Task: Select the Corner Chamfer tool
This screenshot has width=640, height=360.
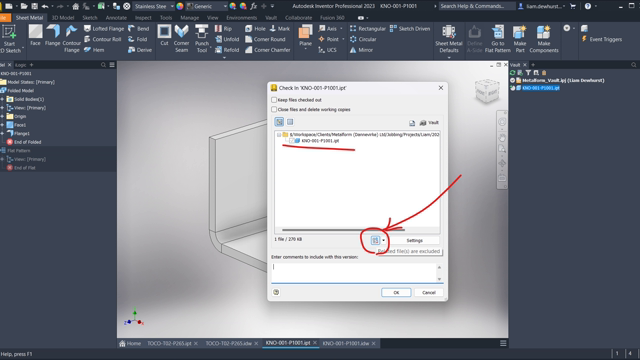Action: tap(268, 50)
